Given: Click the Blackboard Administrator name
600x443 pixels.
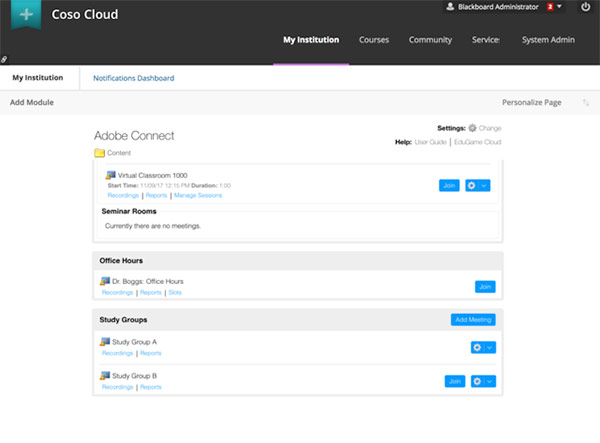Looking at the screenshot, I should coord(498,7).
